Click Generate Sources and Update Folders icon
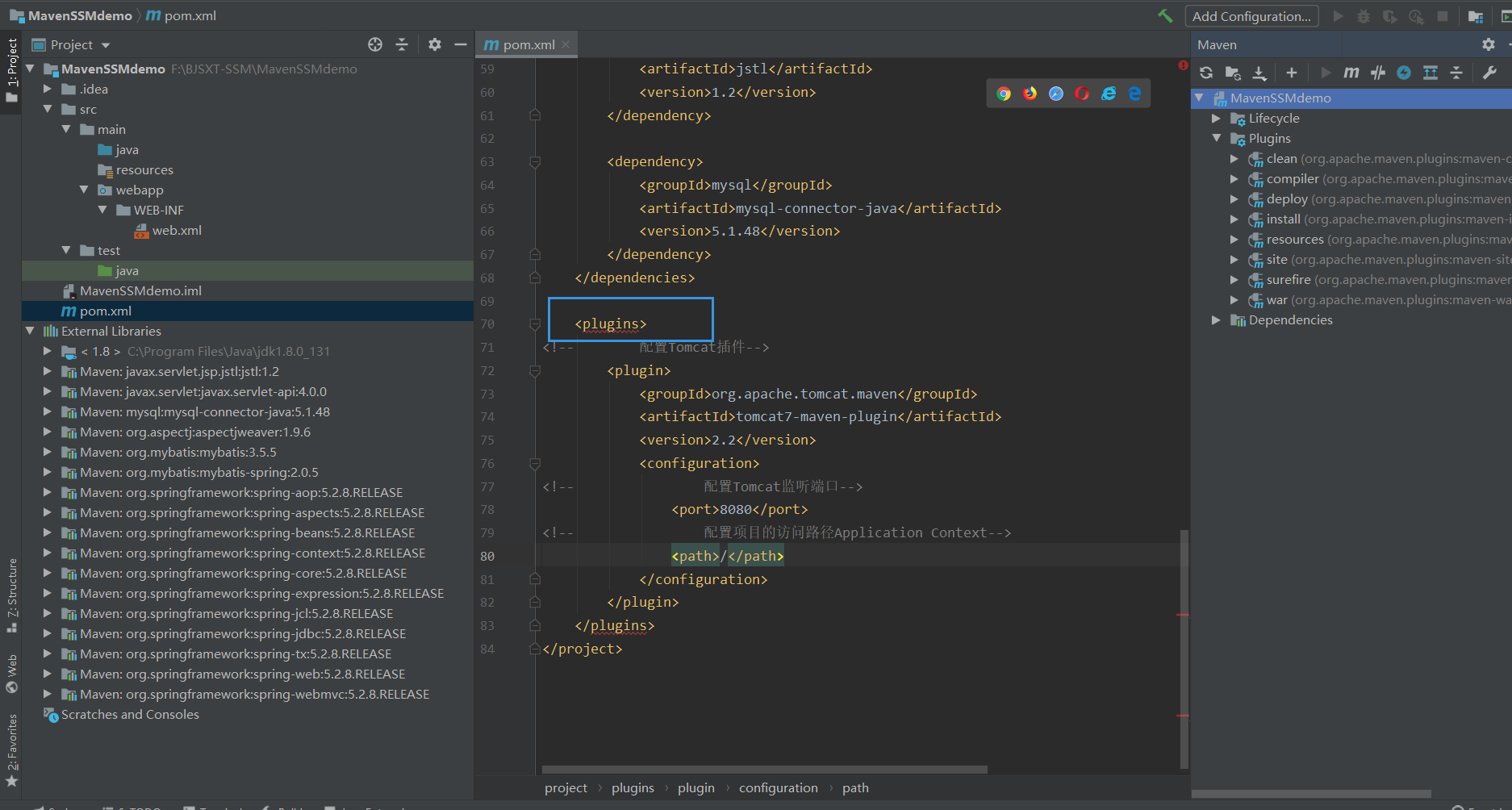The height and width of the screenshot is (810, 1512). coord(1233,73)
